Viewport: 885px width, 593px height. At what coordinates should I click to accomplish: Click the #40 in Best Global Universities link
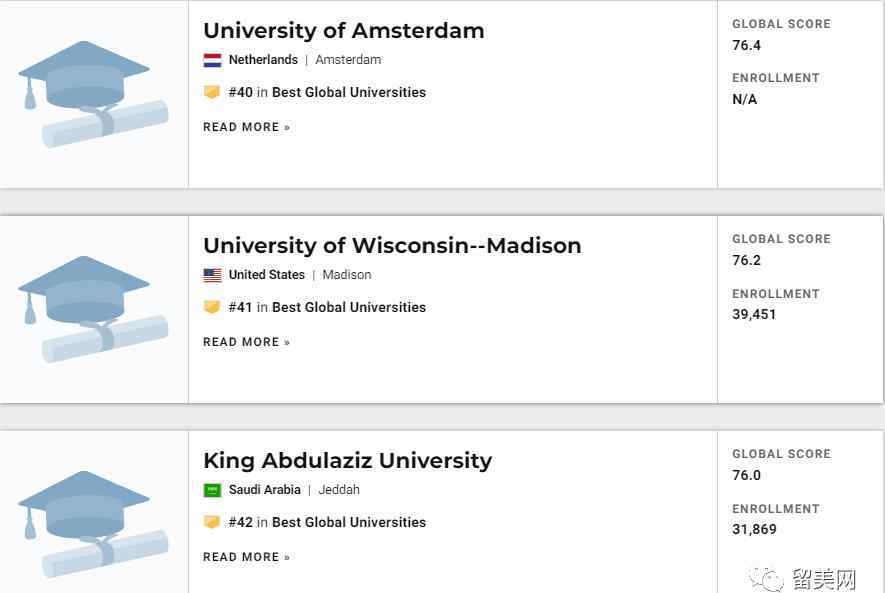[x=327, y=92]
